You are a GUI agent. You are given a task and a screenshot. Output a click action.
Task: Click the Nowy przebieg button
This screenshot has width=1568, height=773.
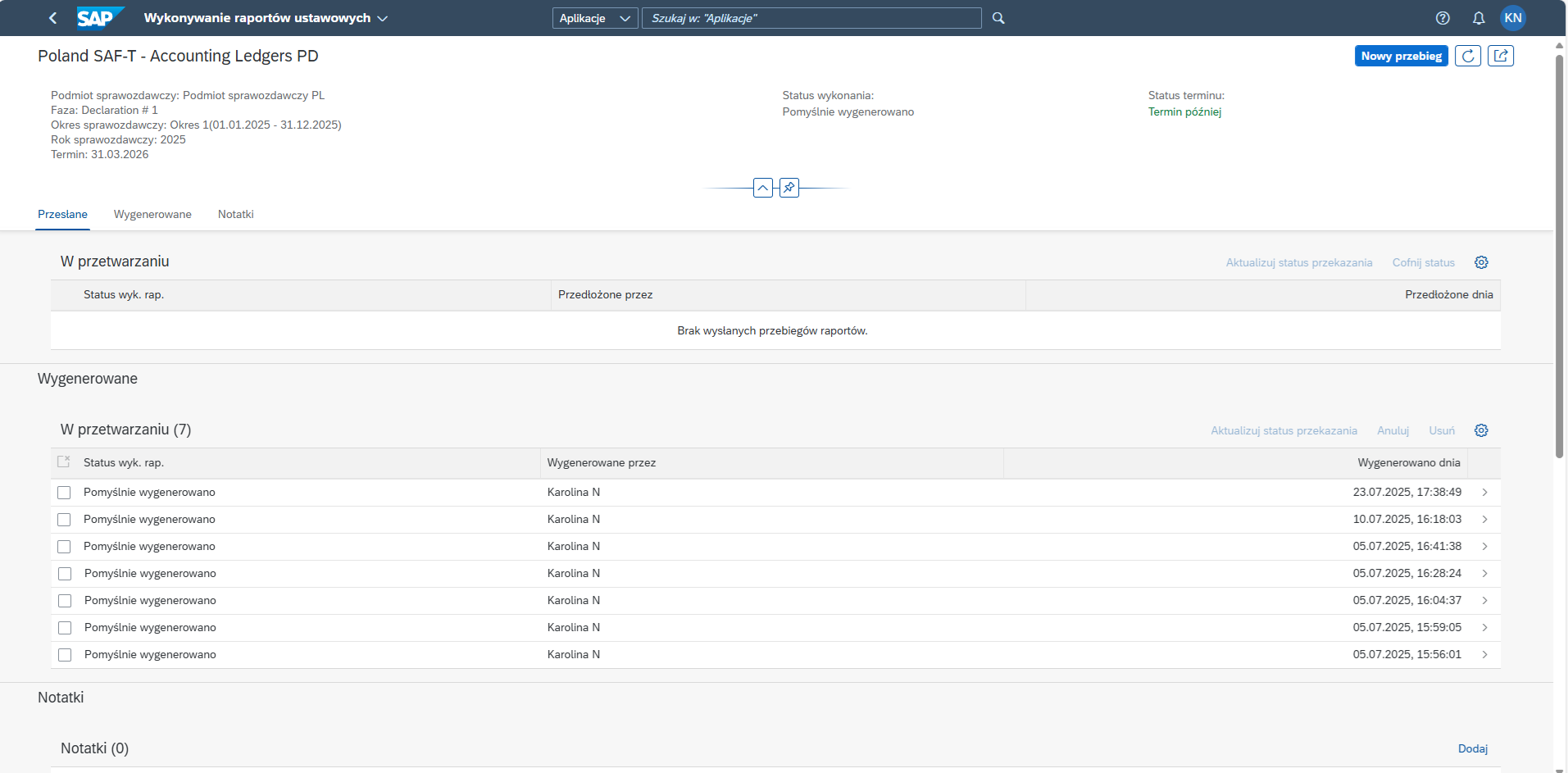point(1402,56)
